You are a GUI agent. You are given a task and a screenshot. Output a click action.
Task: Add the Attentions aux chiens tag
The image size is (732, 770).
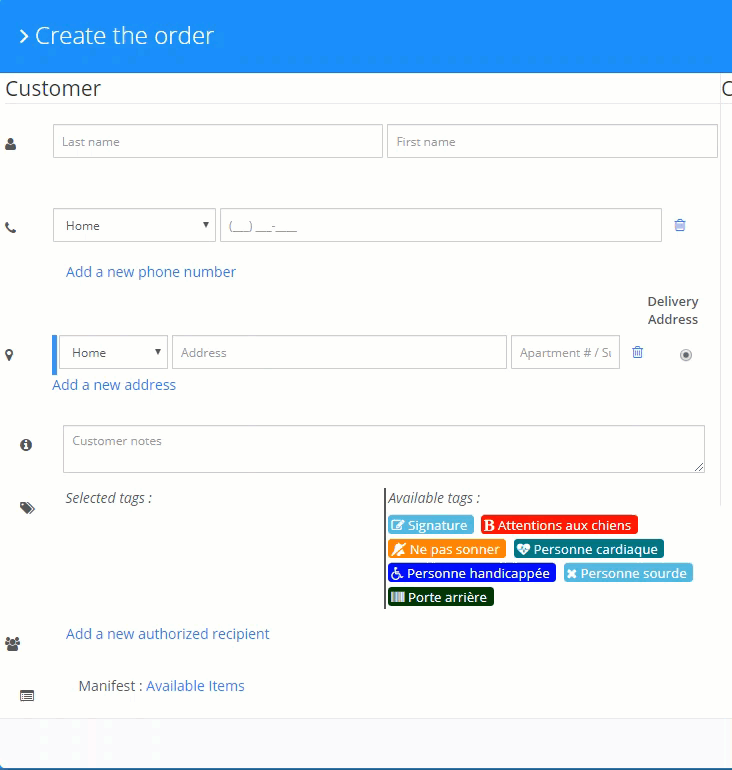pos(559,525)
